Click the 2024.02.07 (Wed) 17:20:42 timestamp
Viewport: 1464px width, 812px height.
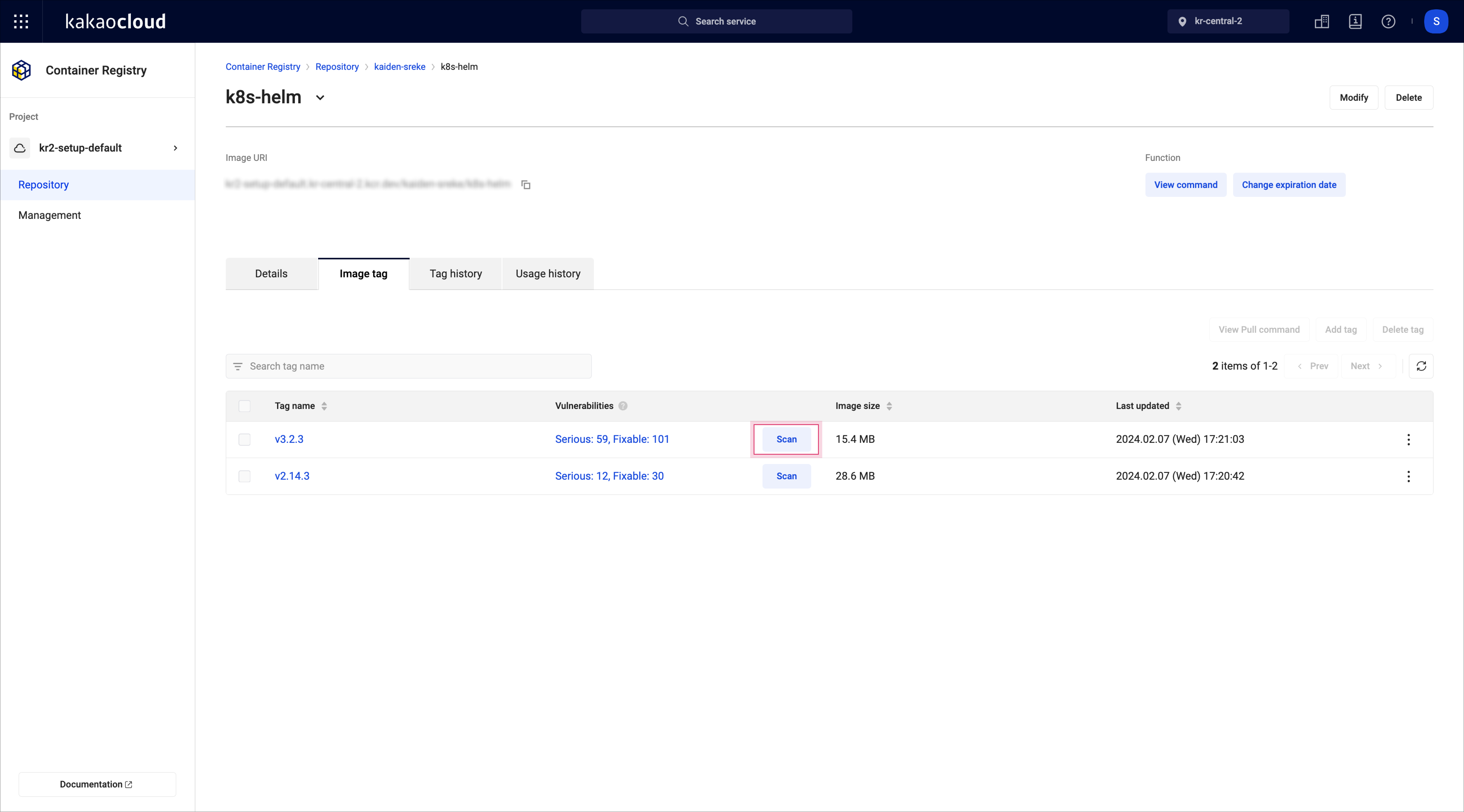pyautogui.click(x=1180, y=476)
